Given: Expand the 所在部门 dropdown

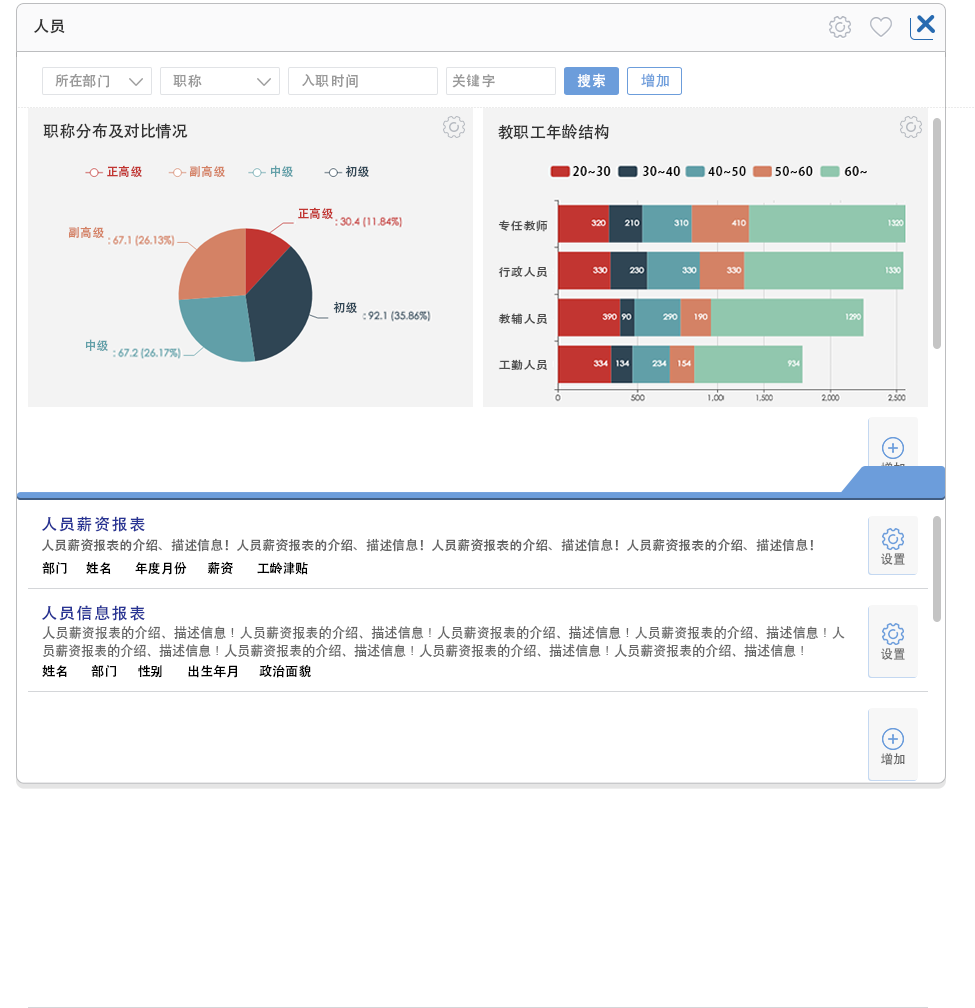Looking at the screenshot, I should pos(97,81).
